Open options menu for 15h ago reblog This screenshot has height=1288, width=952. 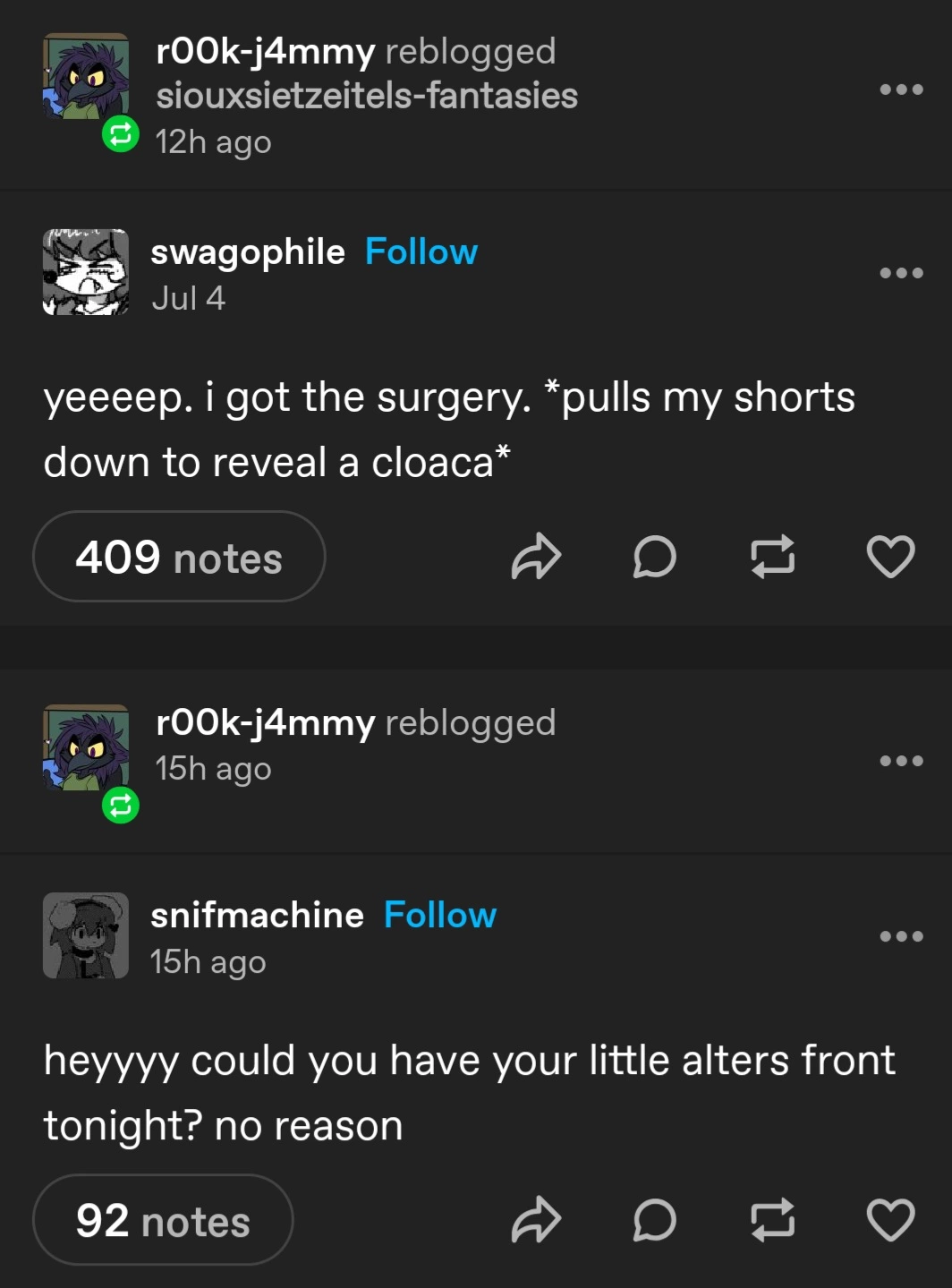pos(901,761)
